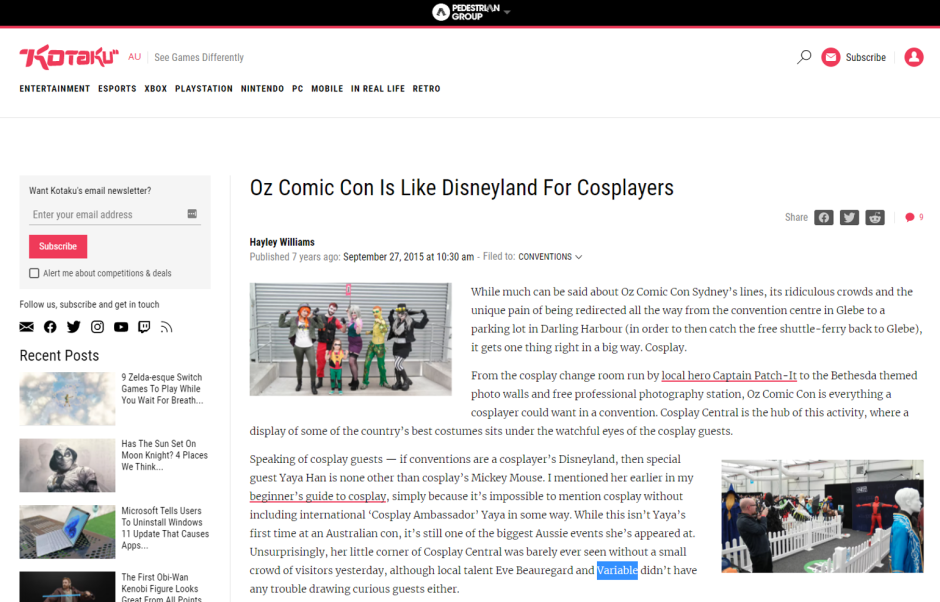Share article via Facebook share button
Screen dimensions: 940x602
point(823,217)
